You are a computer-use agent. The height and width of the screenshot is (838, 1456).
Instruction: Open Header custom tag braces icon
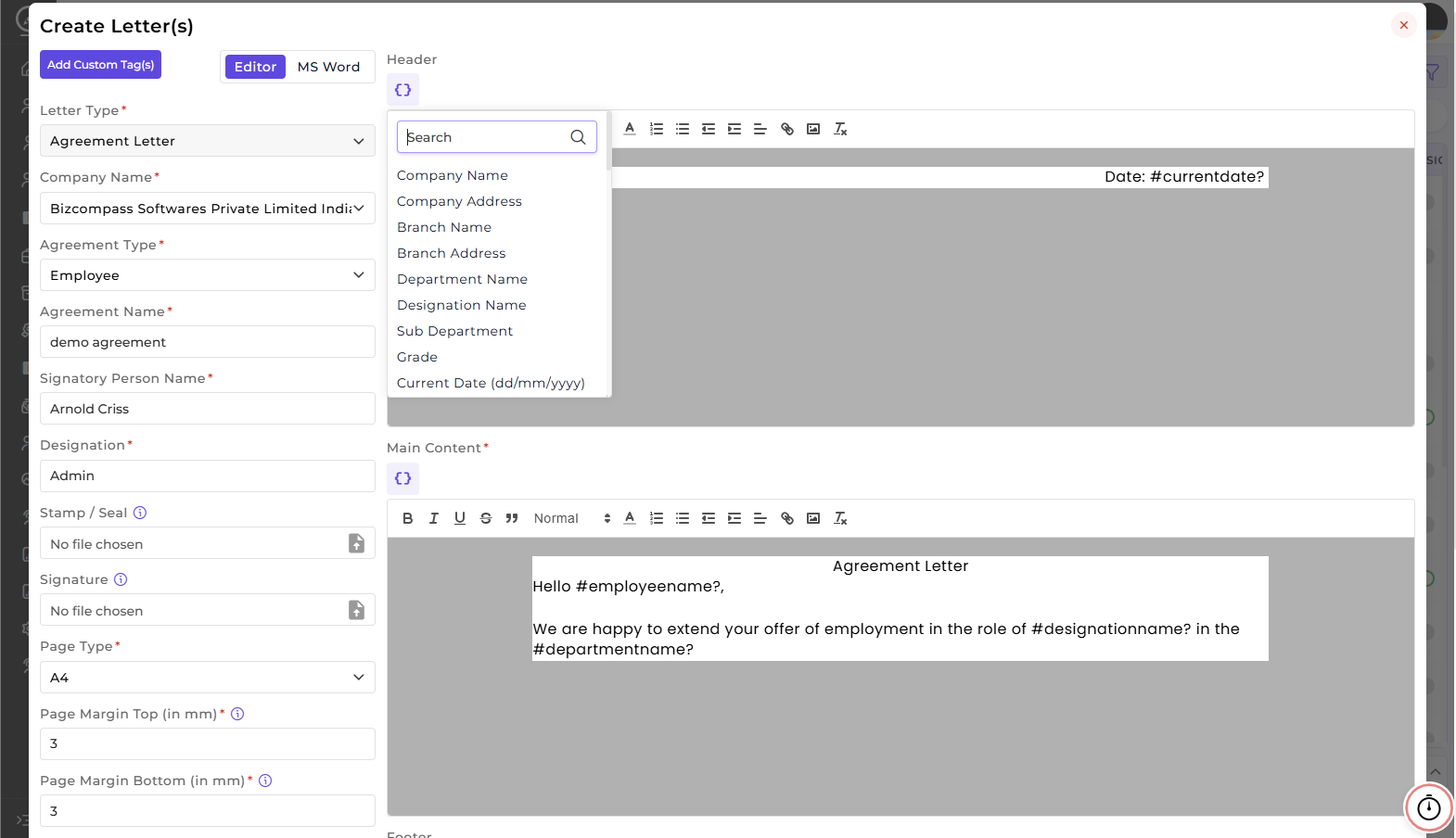[402, 90]
